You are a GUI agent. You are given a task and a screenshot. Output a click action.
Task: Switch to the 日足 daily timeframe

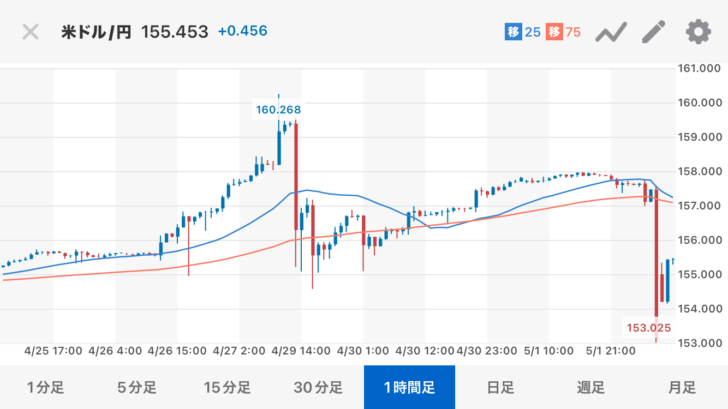click(500, 387)
